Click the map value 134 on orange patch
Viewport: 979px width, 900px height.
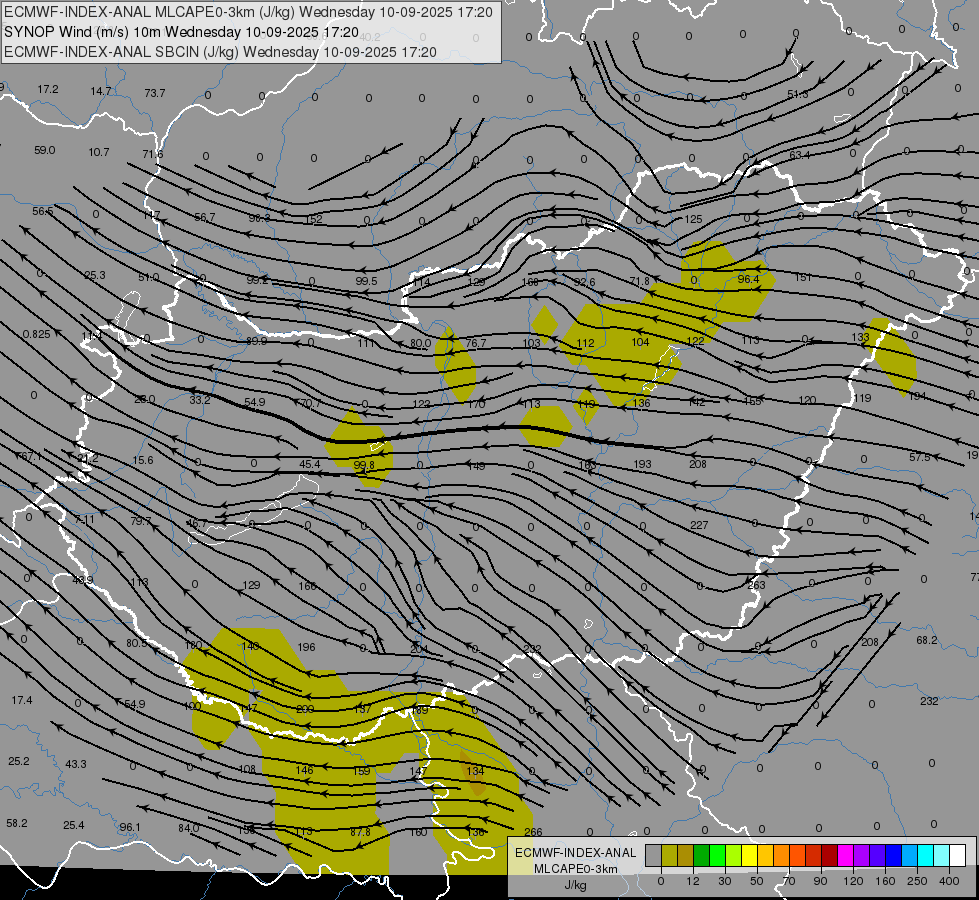476,771
